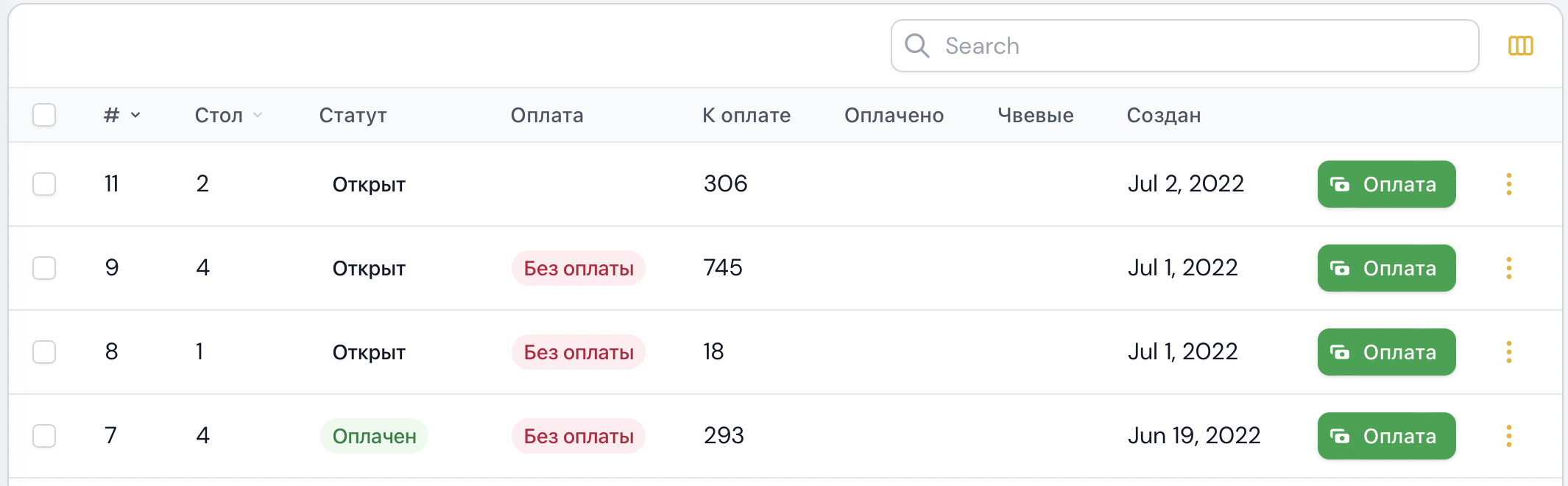Image resolution: width=1568 pixels, height=486 pixels.
Task: Click the Оплата button for order 9
Action: point(1386,268)
